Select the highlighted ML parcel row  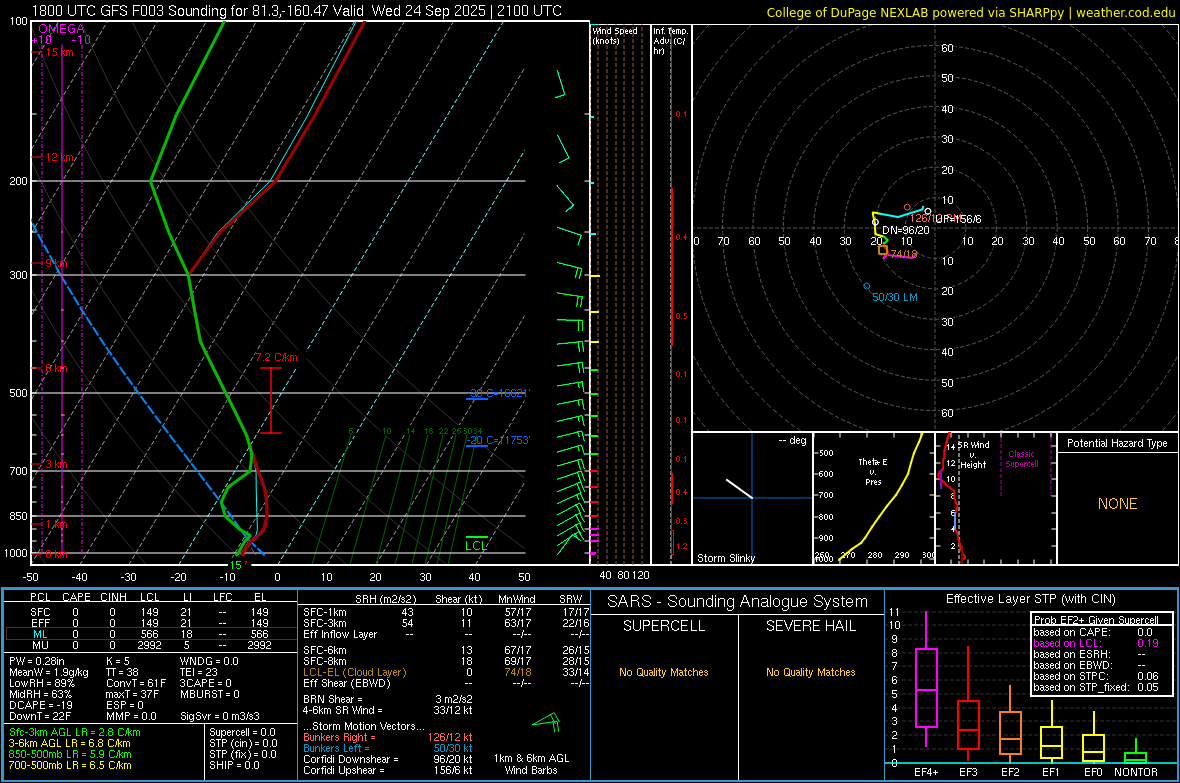click(149, 635)
